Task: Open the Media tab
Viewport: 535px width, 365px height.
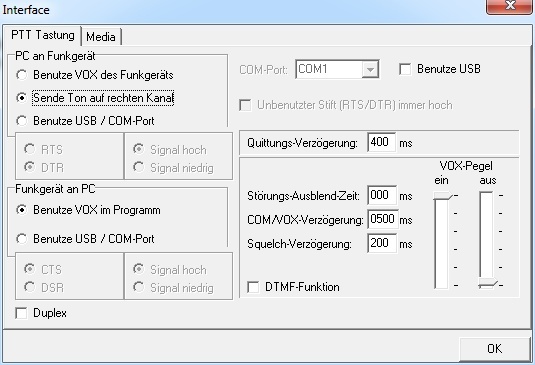Action: point(101,36)
